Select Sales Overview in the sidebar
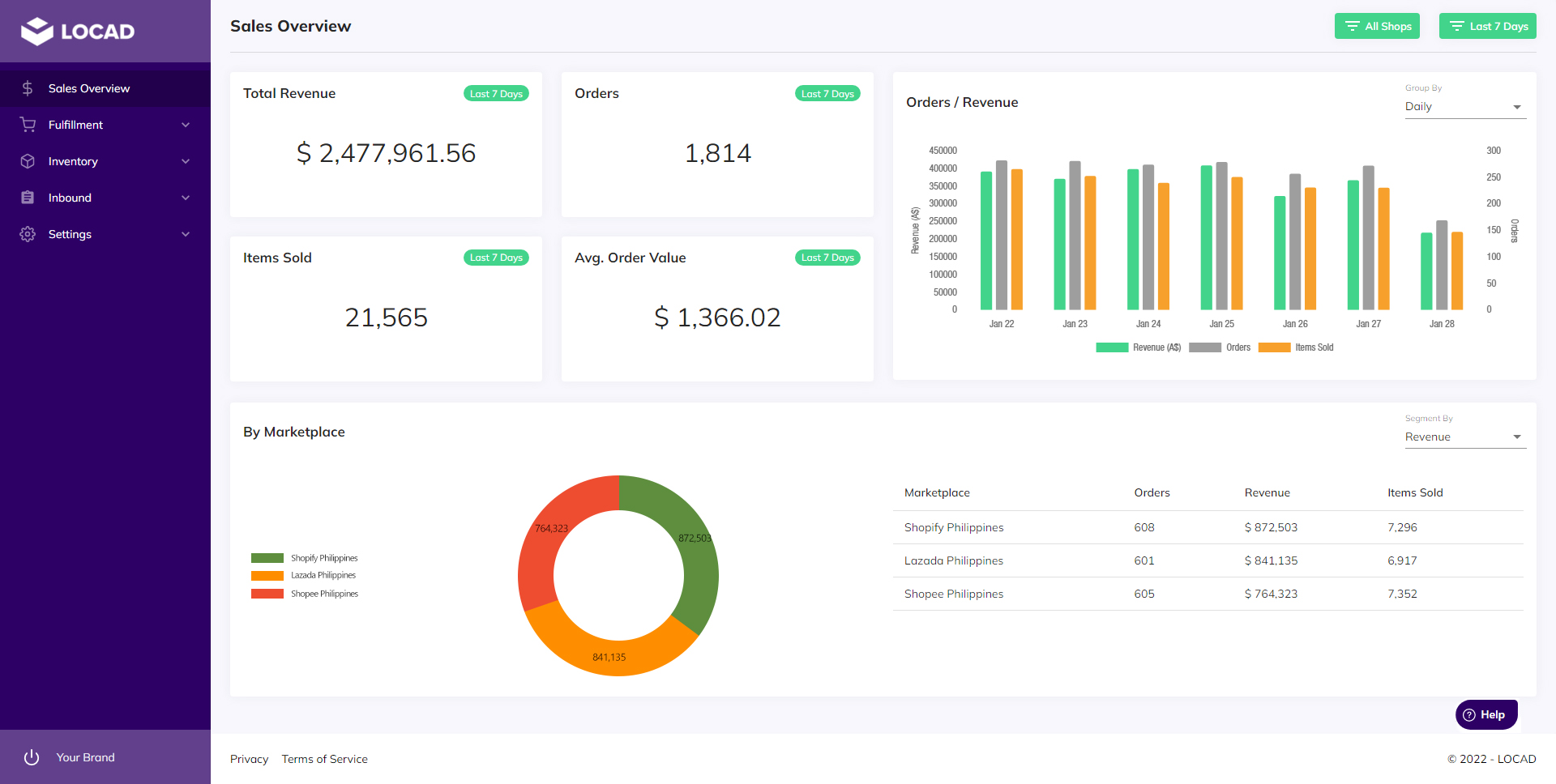The width and height of the screenshot is (1556, 784). coord(89,87)
